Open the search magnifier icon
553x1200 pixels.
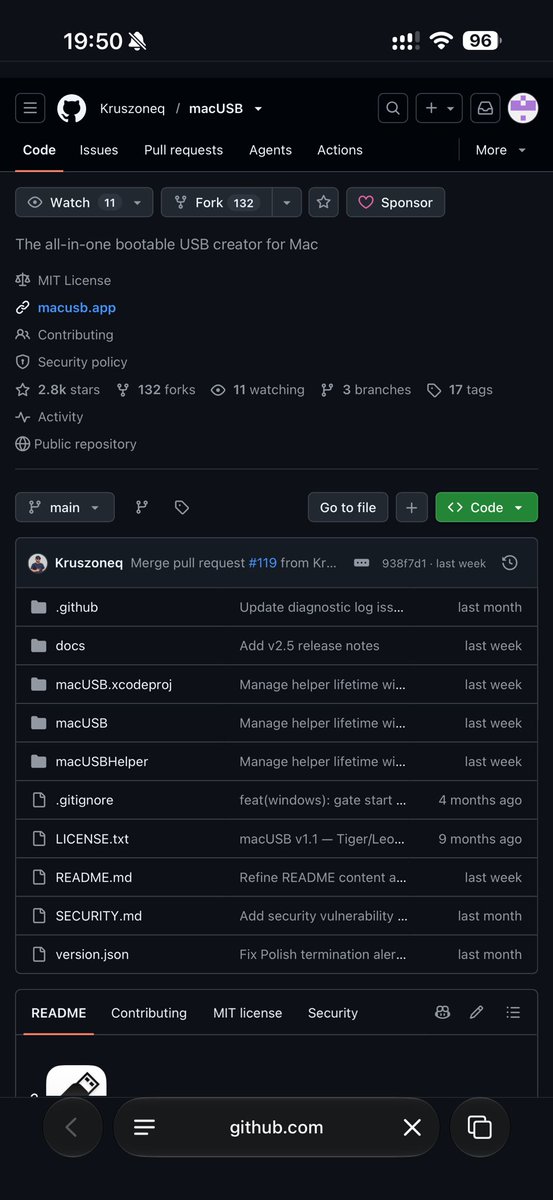pyautogui.click(x=394, y=108)
